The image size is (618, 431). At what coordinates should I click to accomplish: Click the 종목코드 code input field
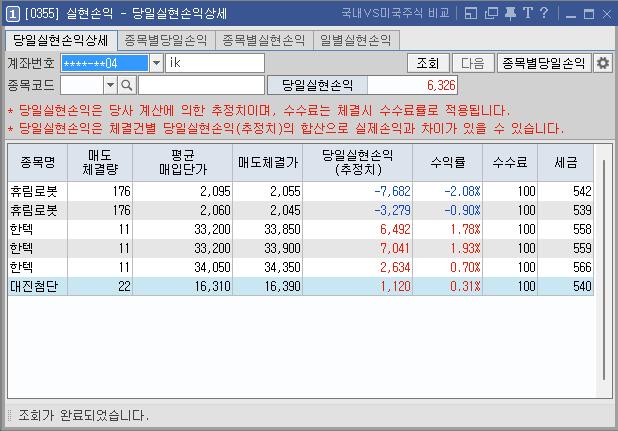tap(82, 85)
